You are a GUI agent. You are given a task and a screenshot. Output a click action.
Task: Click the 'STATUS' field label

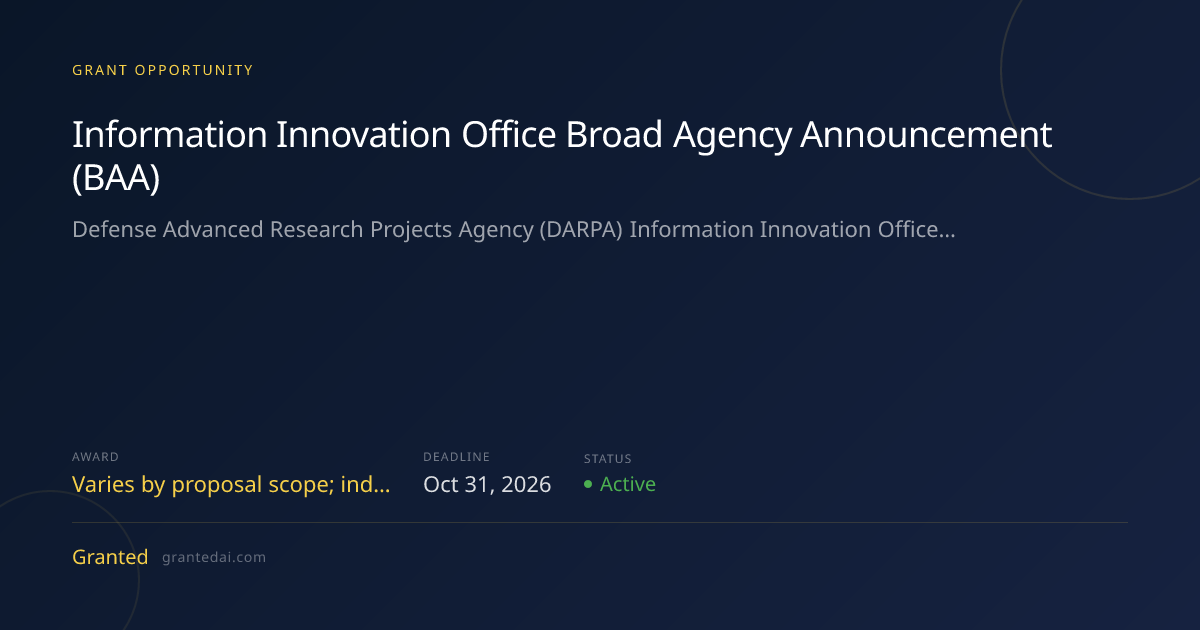pyautogui.click(x=608, y=459)
